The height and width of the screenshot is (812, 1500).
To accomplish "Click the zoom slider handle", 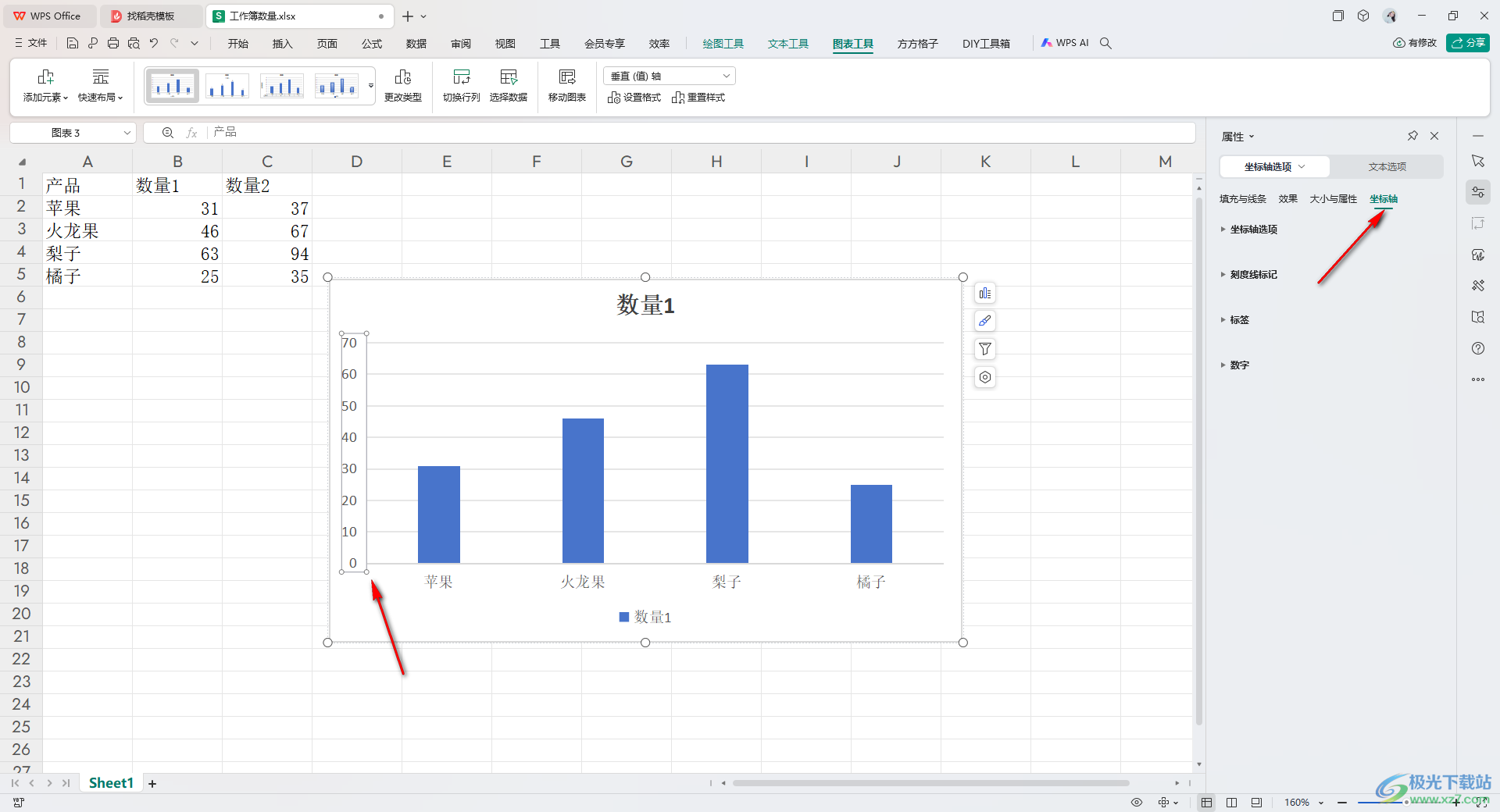I will pos(1406,803).
